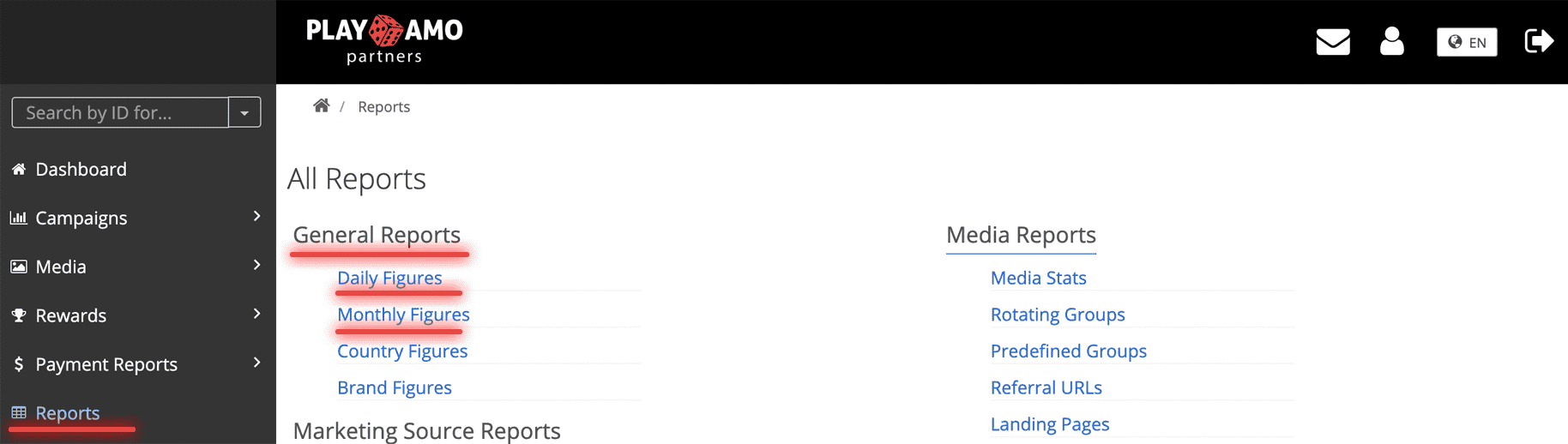Focus the Search by ID field
1568x444 pixels.
[x=120, y=112]
